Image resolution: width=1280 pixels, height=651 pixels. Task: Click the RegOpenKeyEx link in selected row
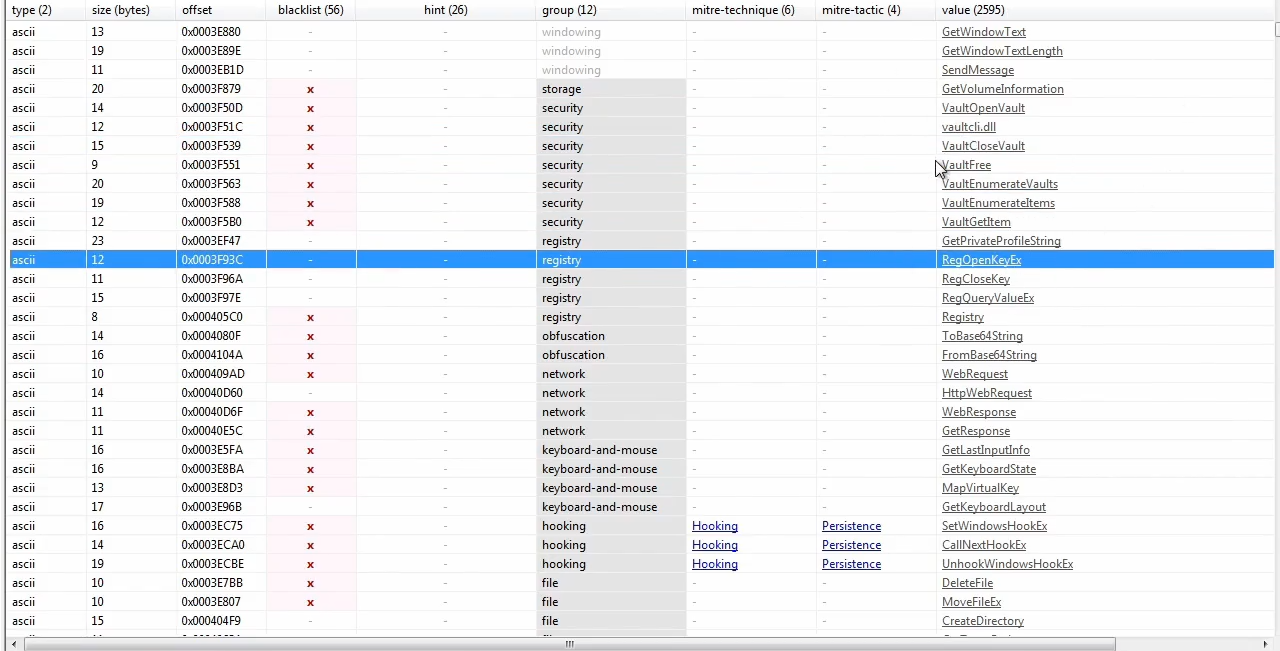[x=981, y=260]
